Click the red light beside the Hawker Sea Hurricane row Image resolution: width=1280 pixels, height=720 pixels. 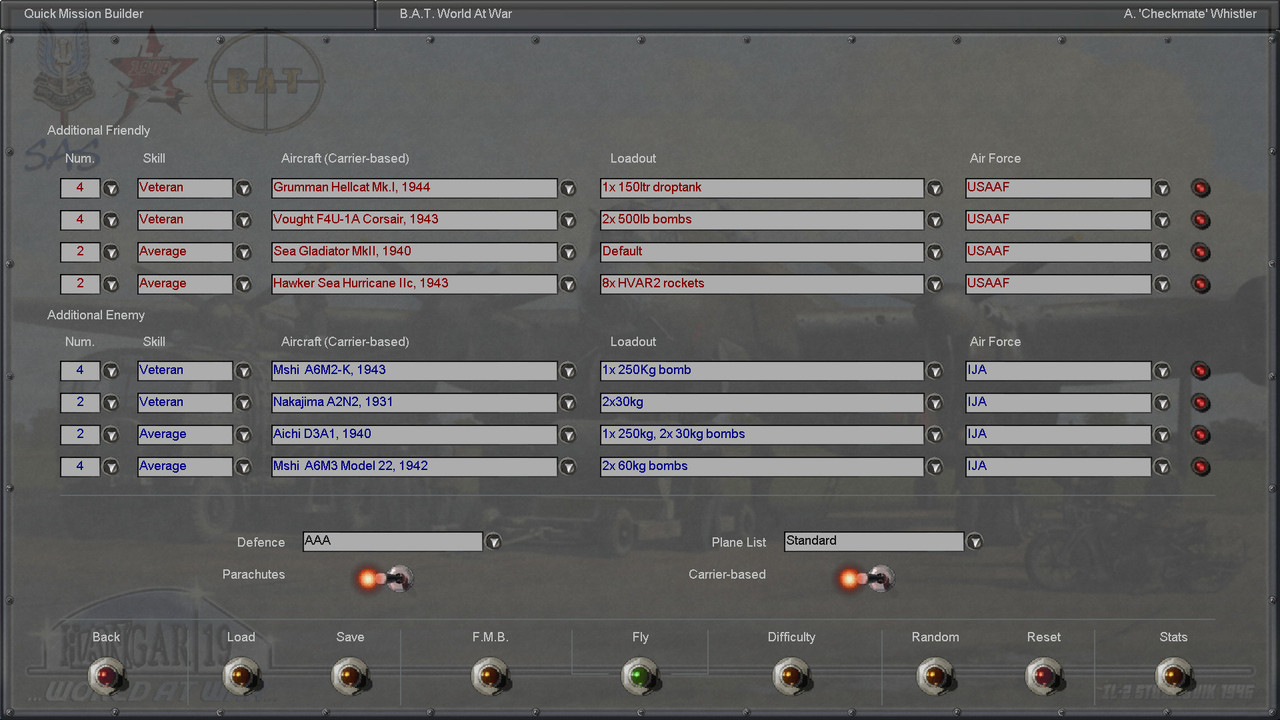pyautogui.click(x=1201, y=284)
